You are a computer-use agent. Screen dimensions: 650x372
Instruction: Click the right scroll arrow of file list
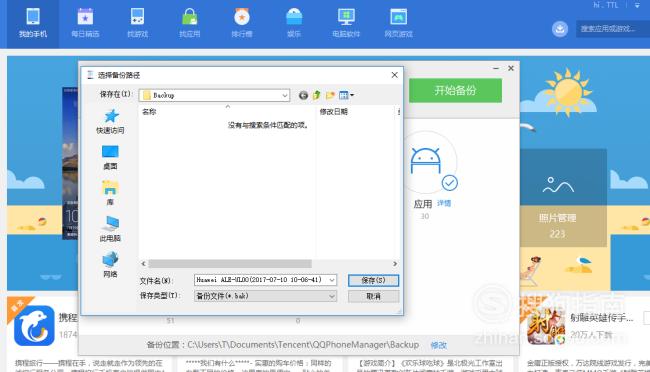coord(395,264)
